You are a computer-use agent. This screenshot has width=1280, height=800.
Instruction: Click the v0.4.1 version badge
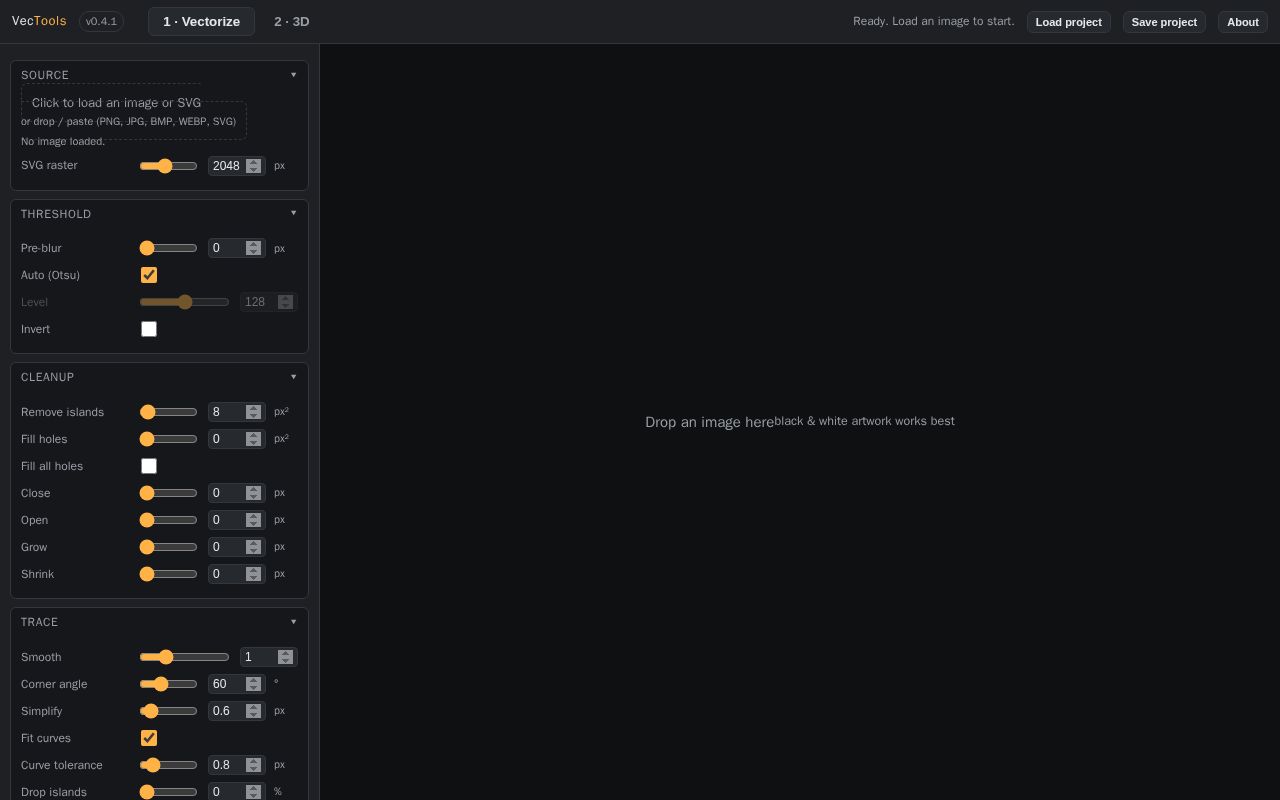[x=101, y=21]
